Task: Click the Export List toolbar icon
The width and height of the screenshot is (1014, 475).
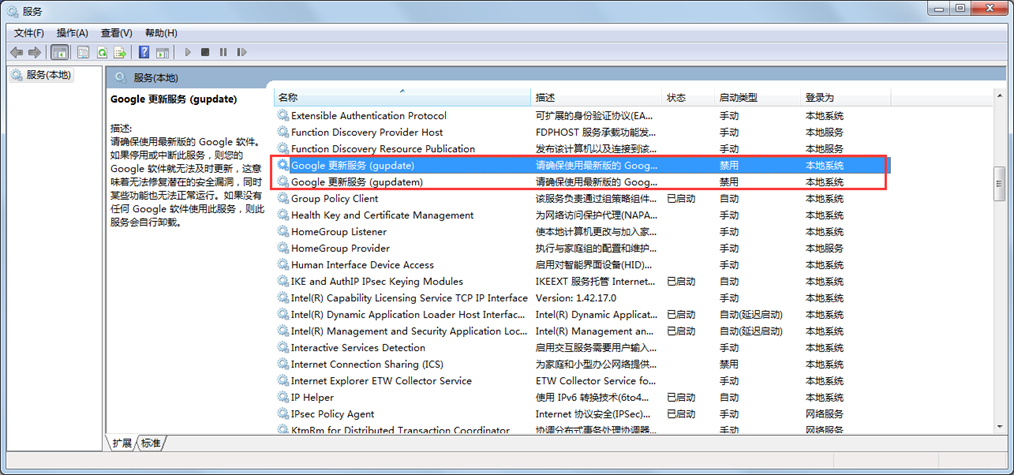Action: click(x=120, y=52)
